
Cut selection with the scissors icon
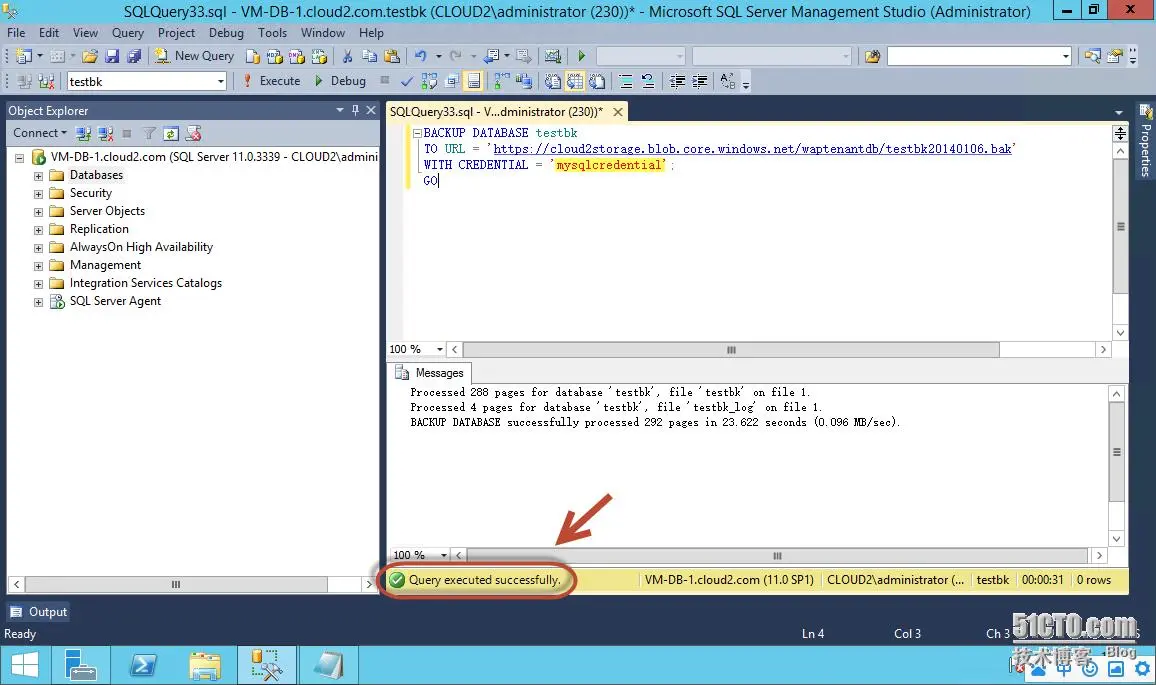coord(347,56)
